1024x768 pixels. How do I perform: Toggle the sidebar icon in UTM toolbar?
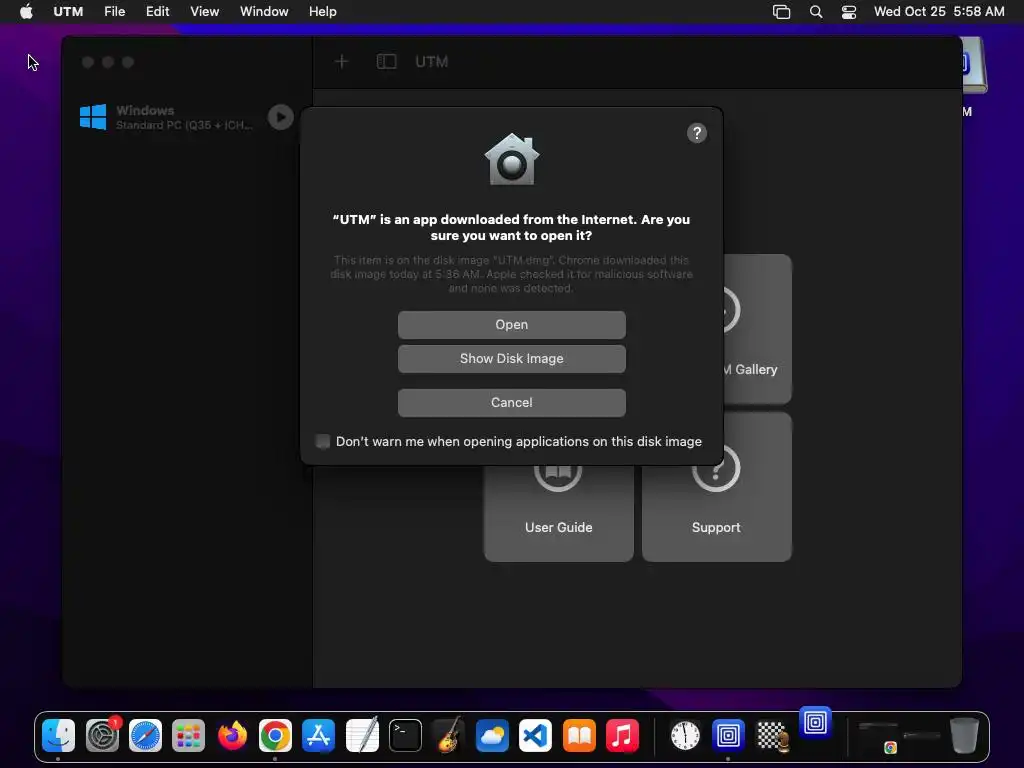386,61
